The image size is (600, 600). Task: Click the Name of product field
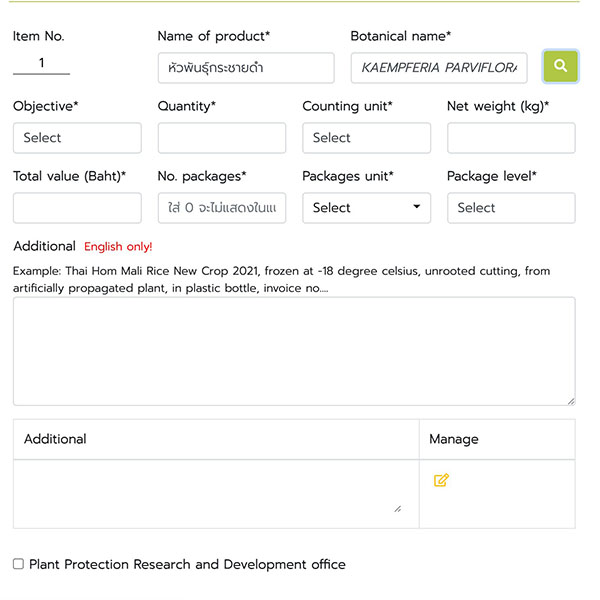coord(245,68)
